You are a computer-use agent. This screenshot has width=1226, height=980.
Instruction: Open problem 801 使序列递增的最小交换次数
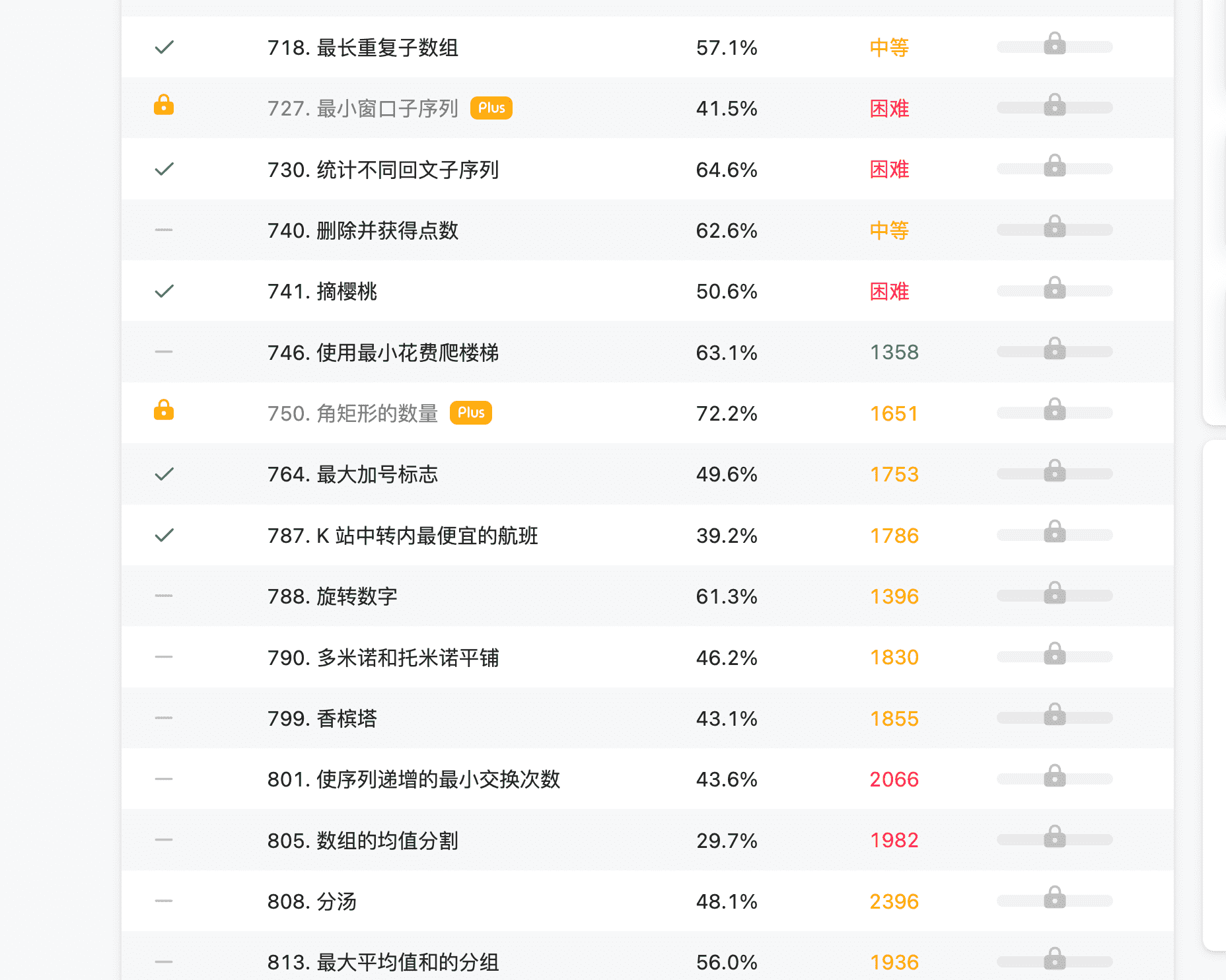tap(414, 779)
